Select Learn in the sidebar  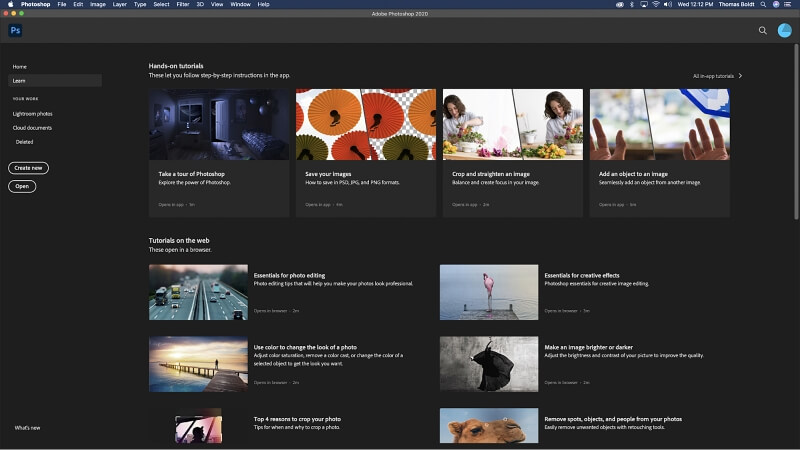click(55, 81)
